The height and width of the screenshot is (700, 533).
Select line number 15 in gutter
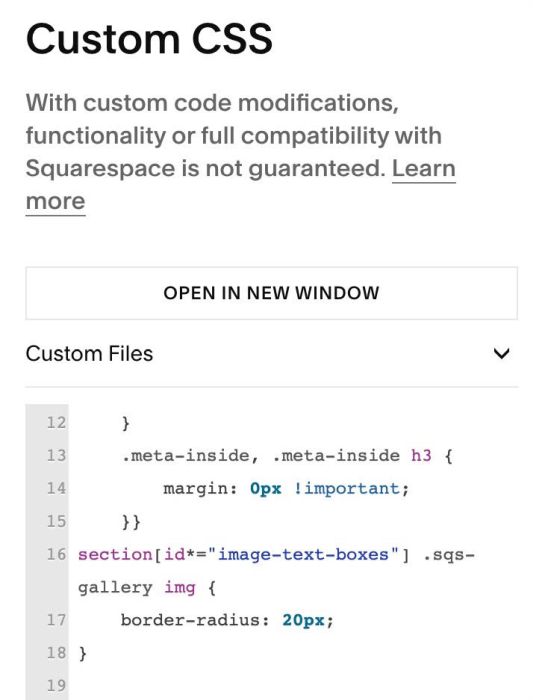click(x=56, y=521)
